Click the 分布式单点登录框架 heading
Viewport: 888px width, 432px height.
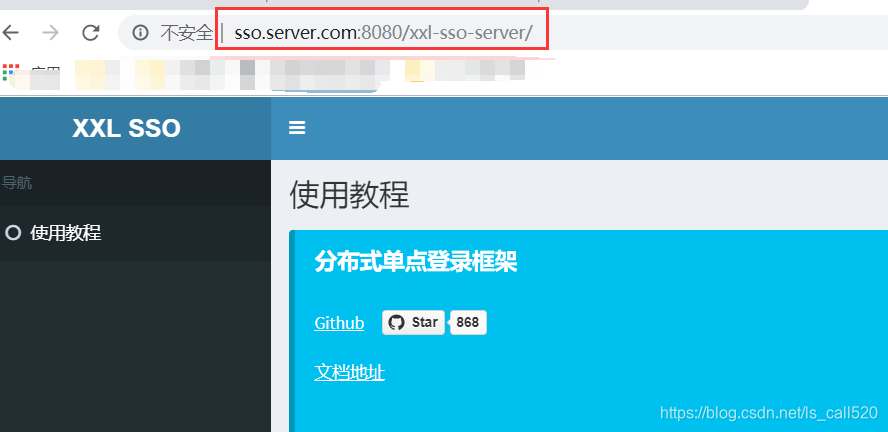point(416,262)
